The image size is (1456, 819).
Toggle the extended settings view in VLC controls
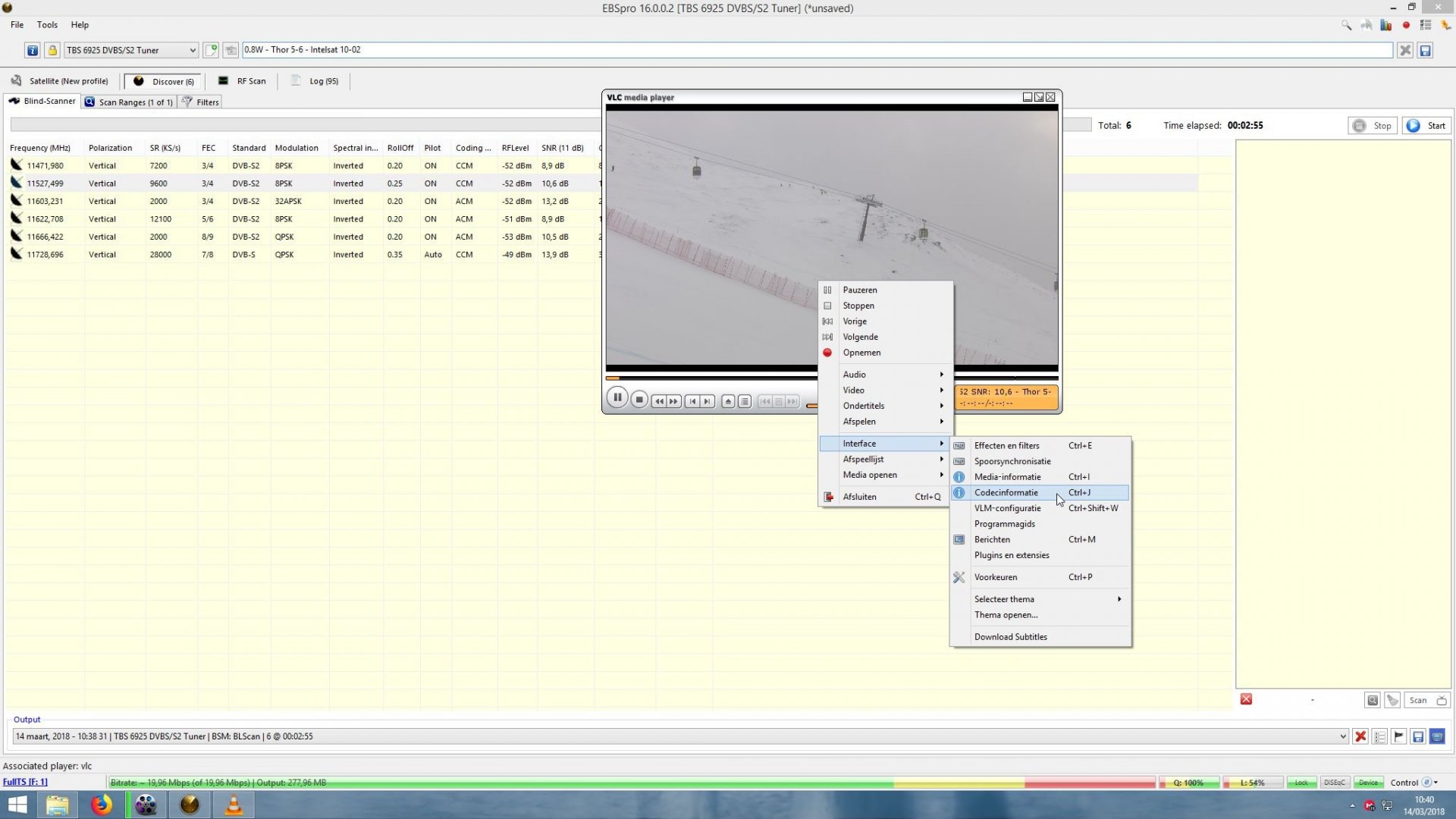(745, 401)
